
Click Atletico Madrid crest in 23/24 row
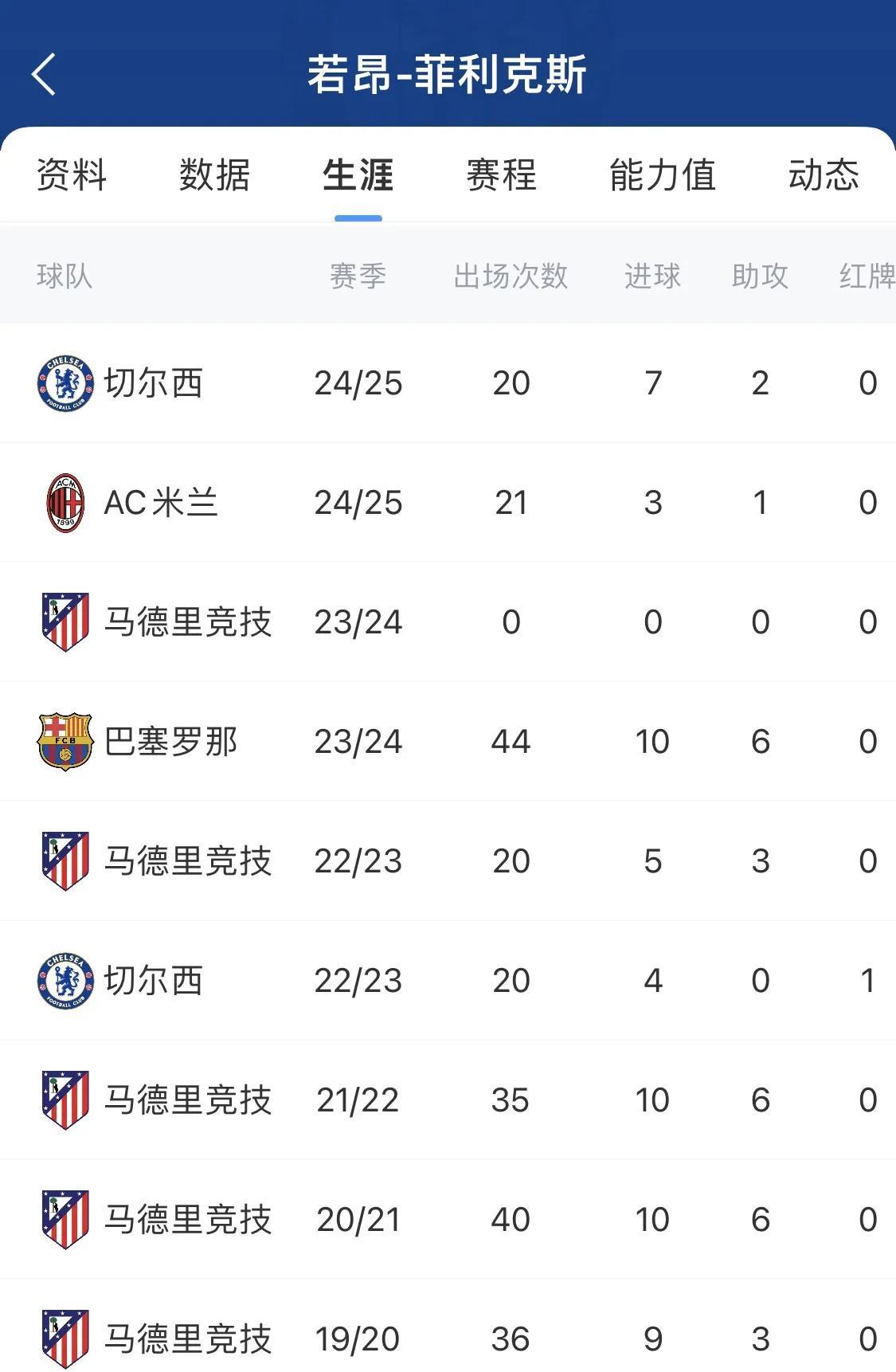click(x=65, y=622)
